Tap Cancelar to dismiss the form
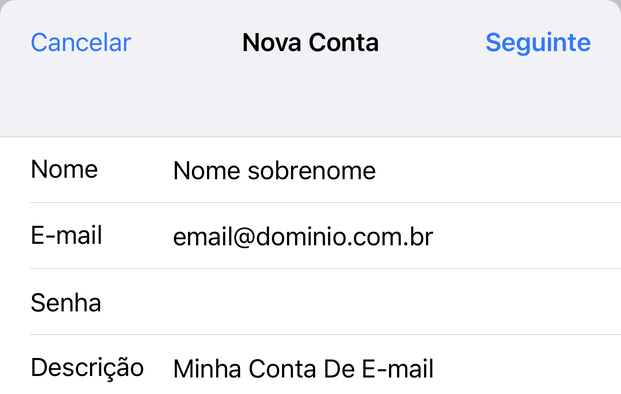Screen dimensions: 621x394 point(81,42)
